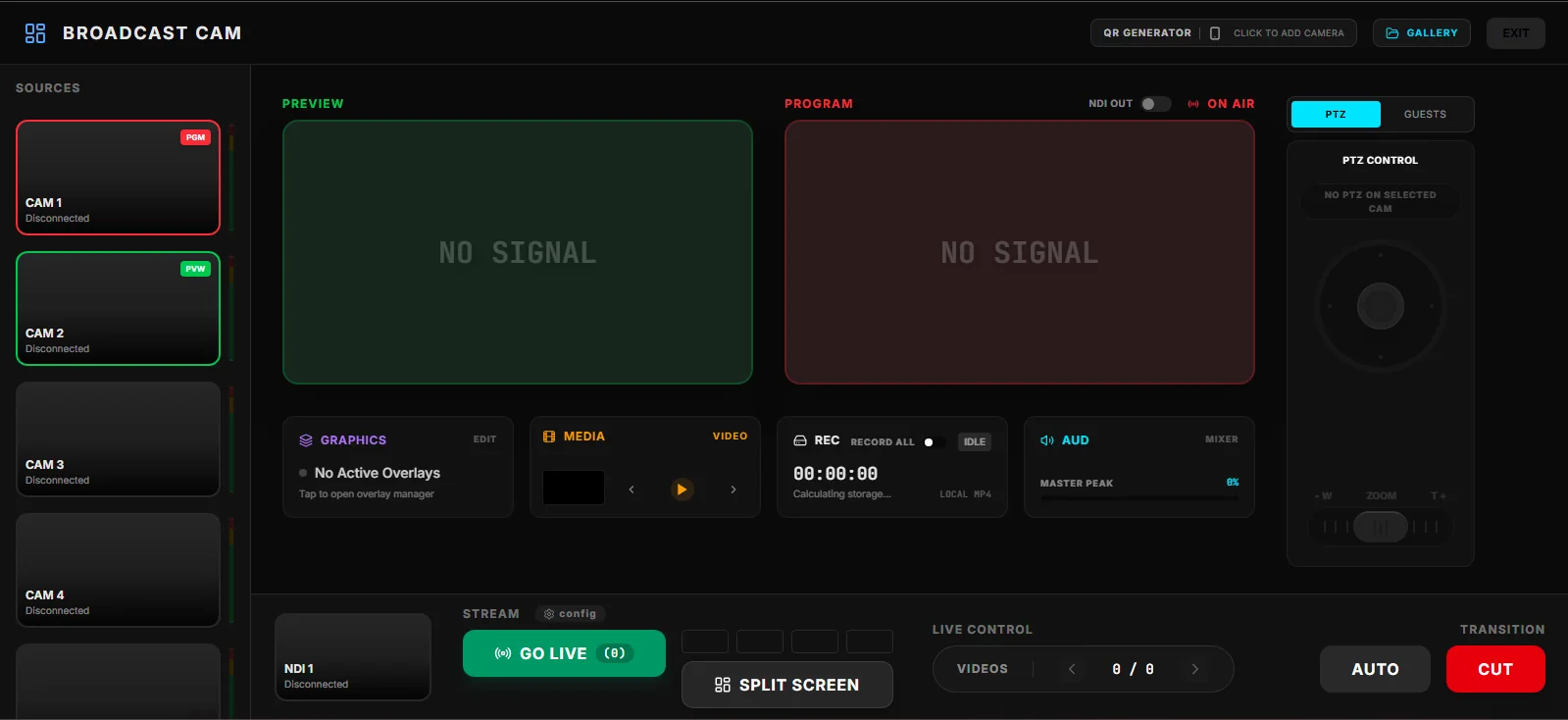Select the CAM 4 source
Screen dimensions: 1568x720
click(x=118, y=570)
